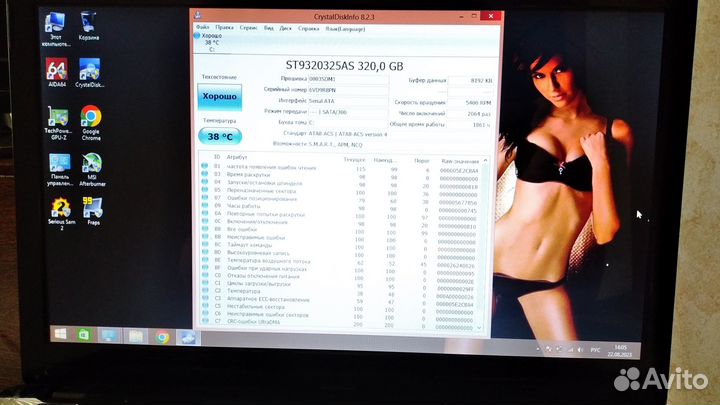
Task: Open the Сервис menu
Action: point(246,26)
